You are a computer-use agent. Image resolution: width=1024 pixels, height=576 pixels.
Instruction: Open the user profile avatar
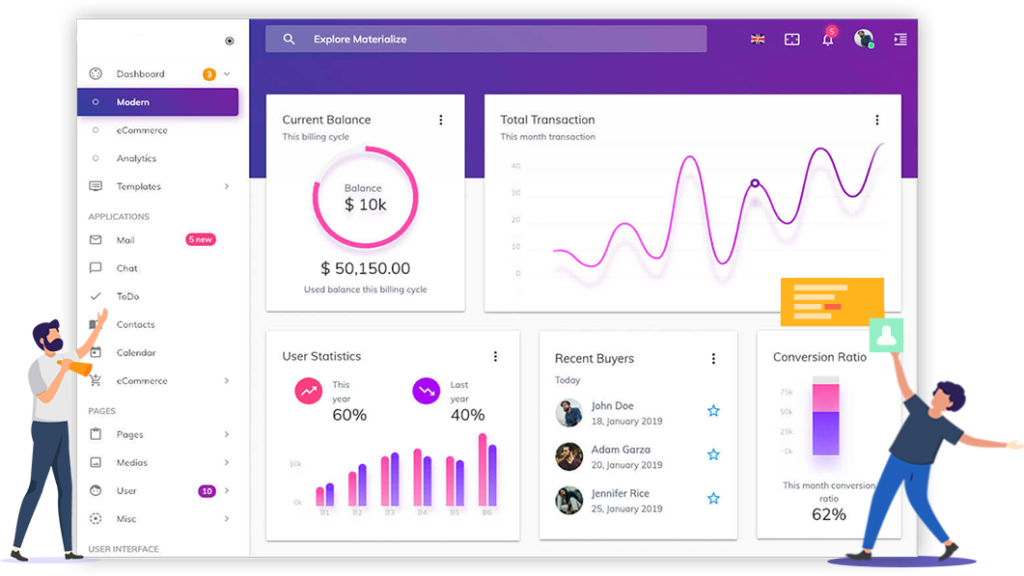(863, 39)
